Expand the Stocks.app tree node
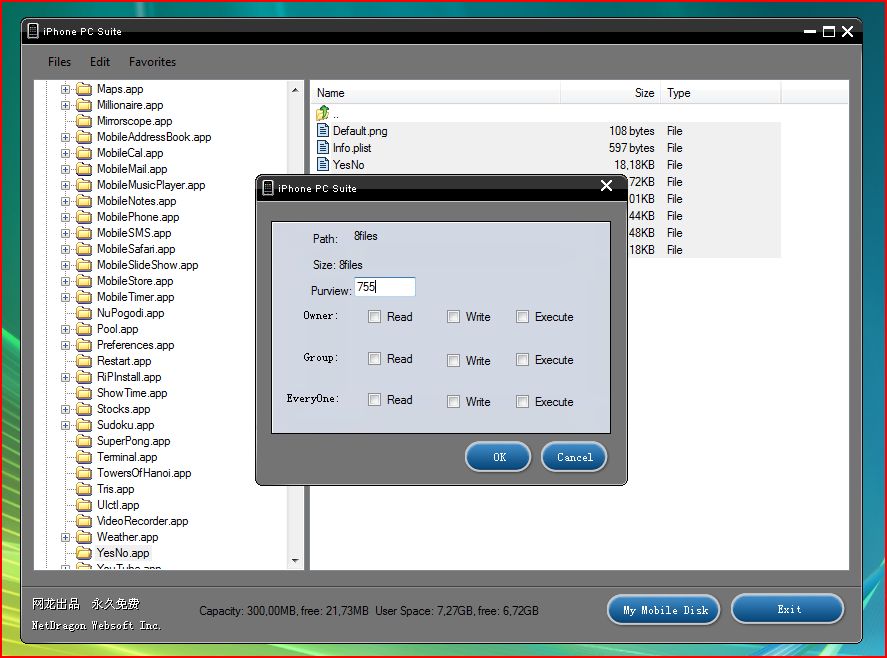This screenshot has height=658, width=887. pyautogui.click(x=66, y=409)
